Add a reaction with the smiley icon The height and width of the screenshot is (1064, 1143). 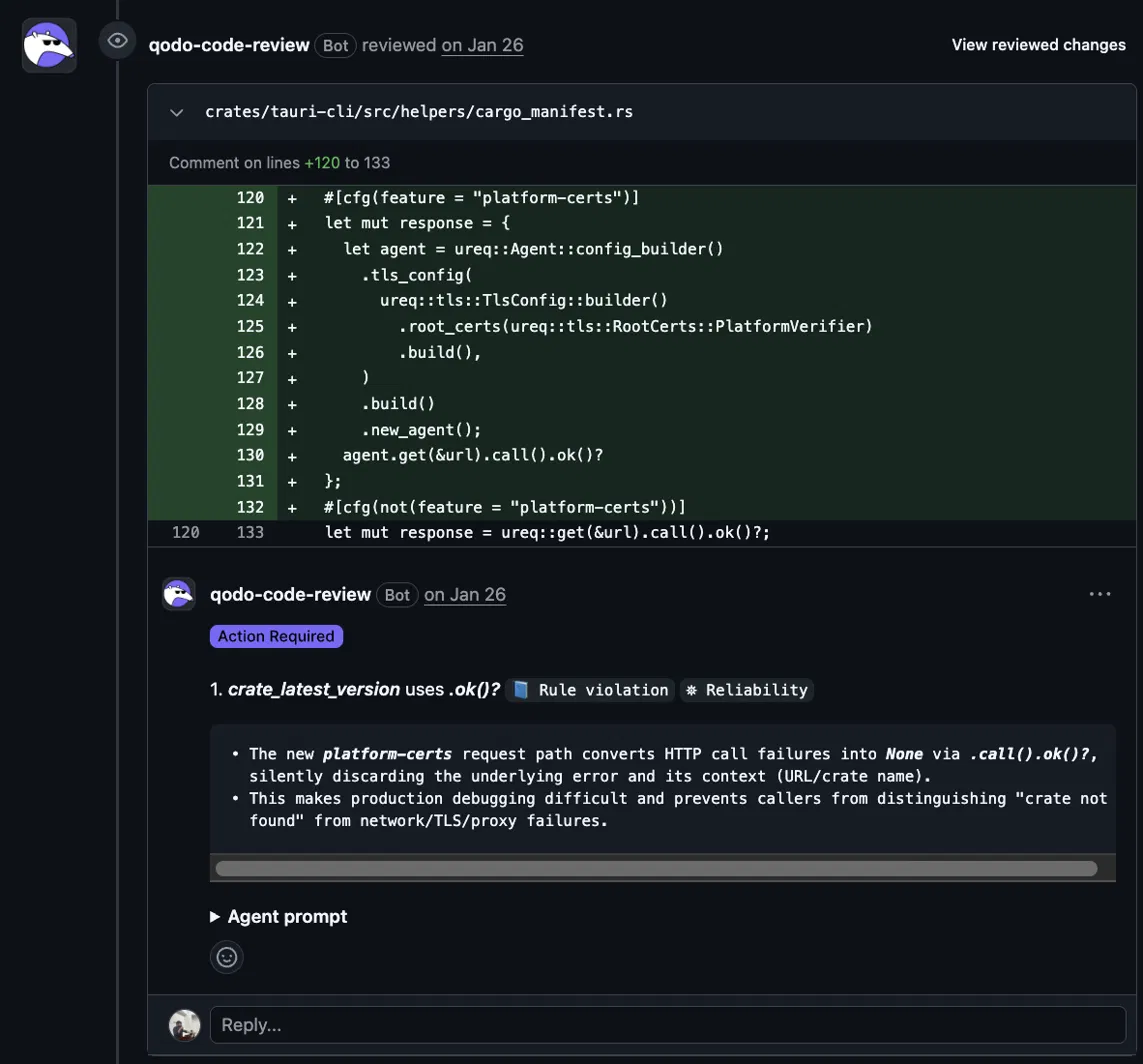[227, 957]
